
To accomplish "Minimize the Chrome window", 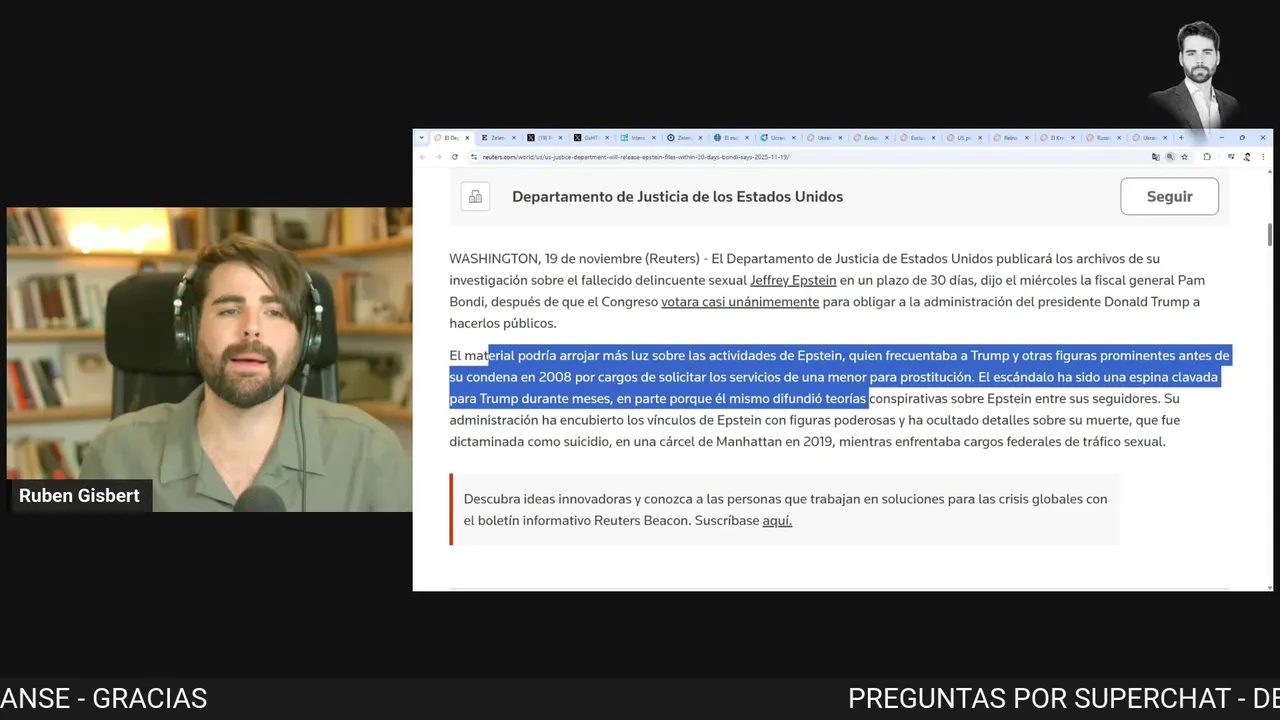I will (x=1222, y=138).
